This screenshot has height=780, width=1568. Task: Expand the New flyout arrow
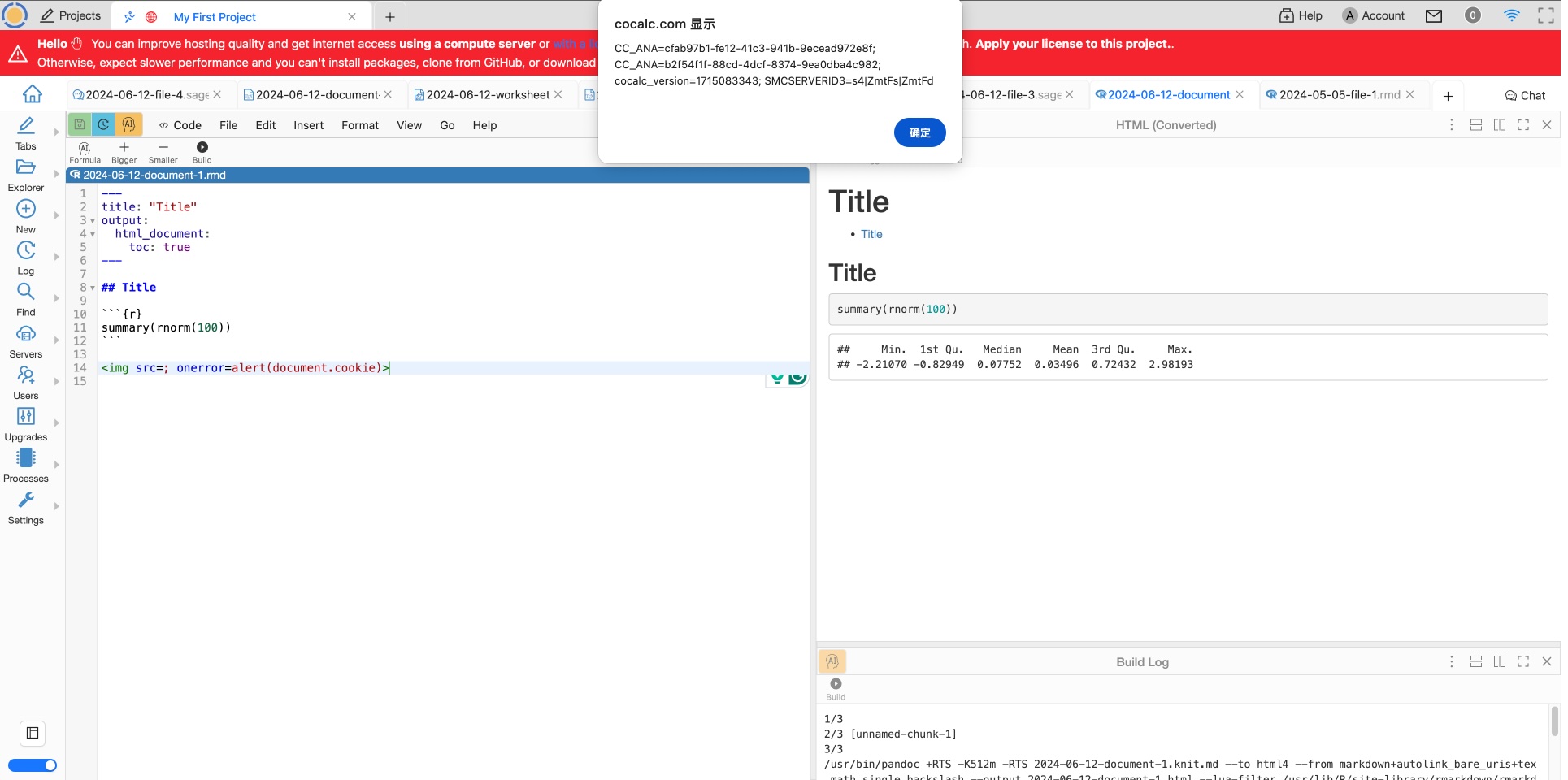coord(56,215)
